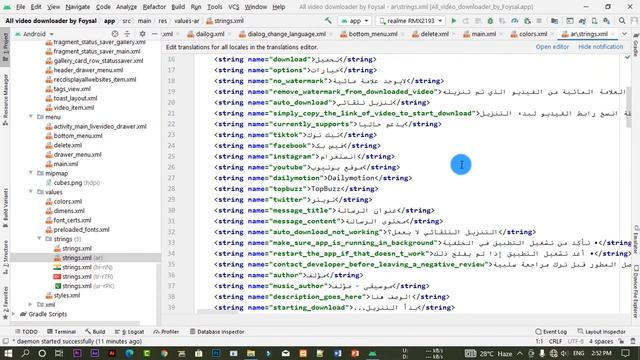Click the project panel gear settings icon

tap(142, 34)
